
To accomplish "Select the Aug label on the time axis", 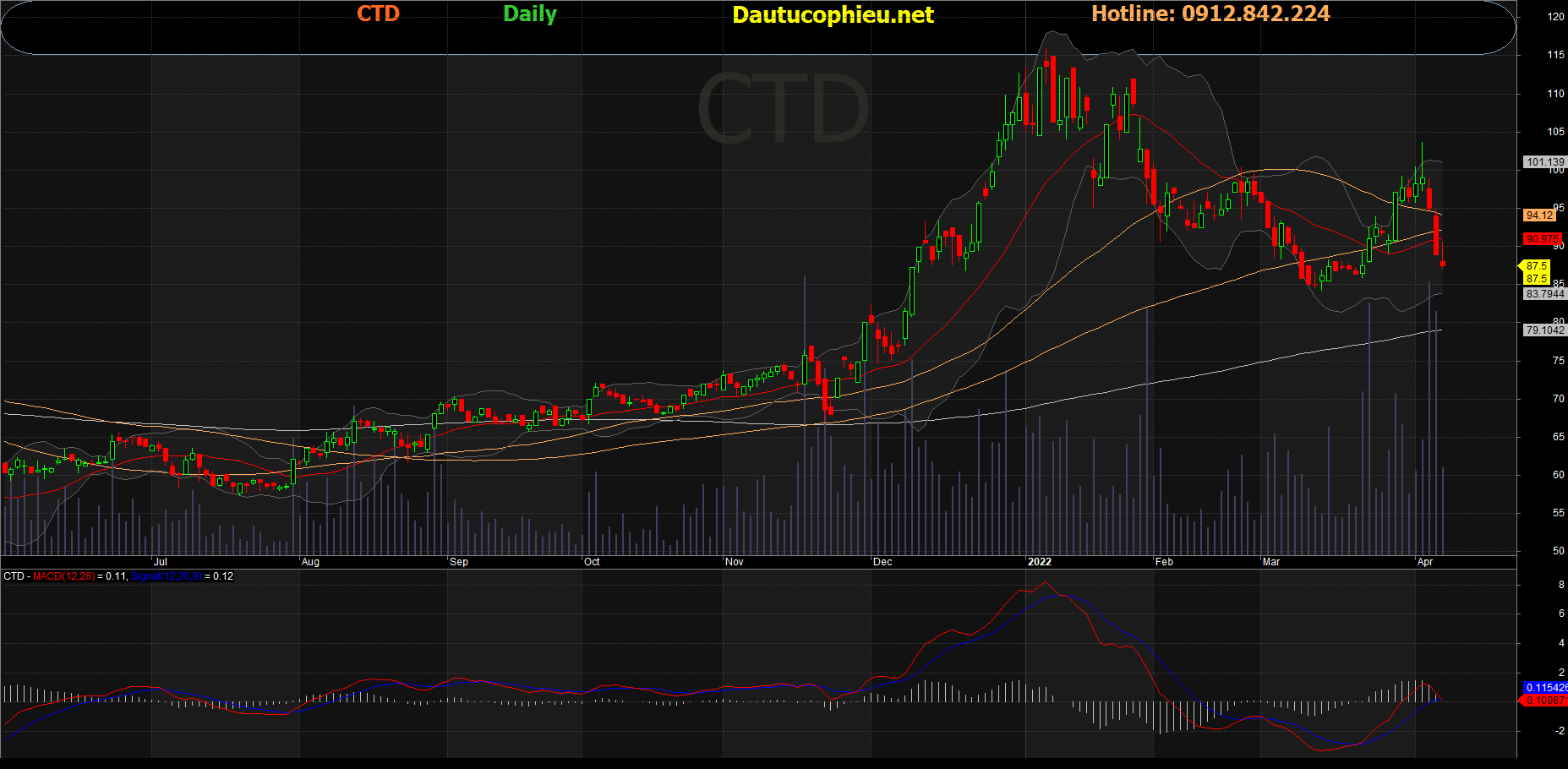I will click(x=310, y=562).
